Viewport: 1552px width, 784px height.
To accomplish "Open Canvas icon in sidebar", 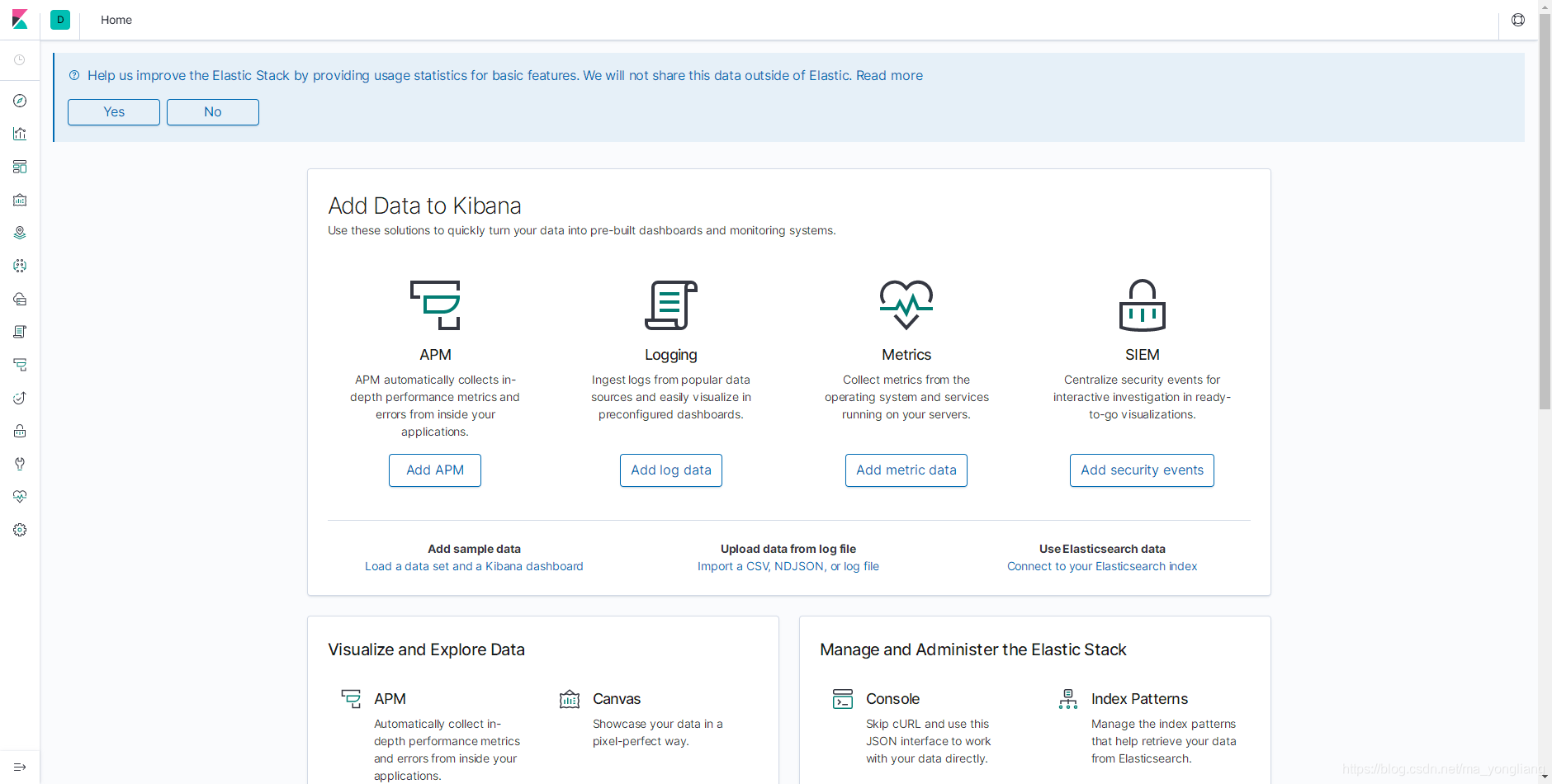I will 20,200.
